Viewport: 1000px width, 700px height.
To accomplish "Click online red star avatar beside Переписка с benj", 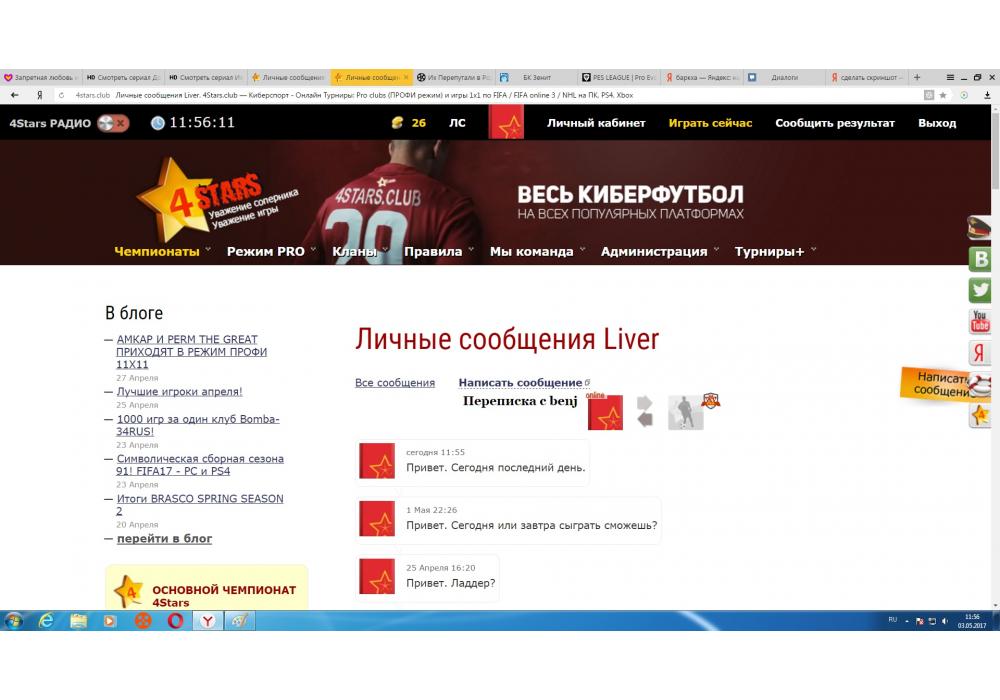I will [x=605, y=412].
